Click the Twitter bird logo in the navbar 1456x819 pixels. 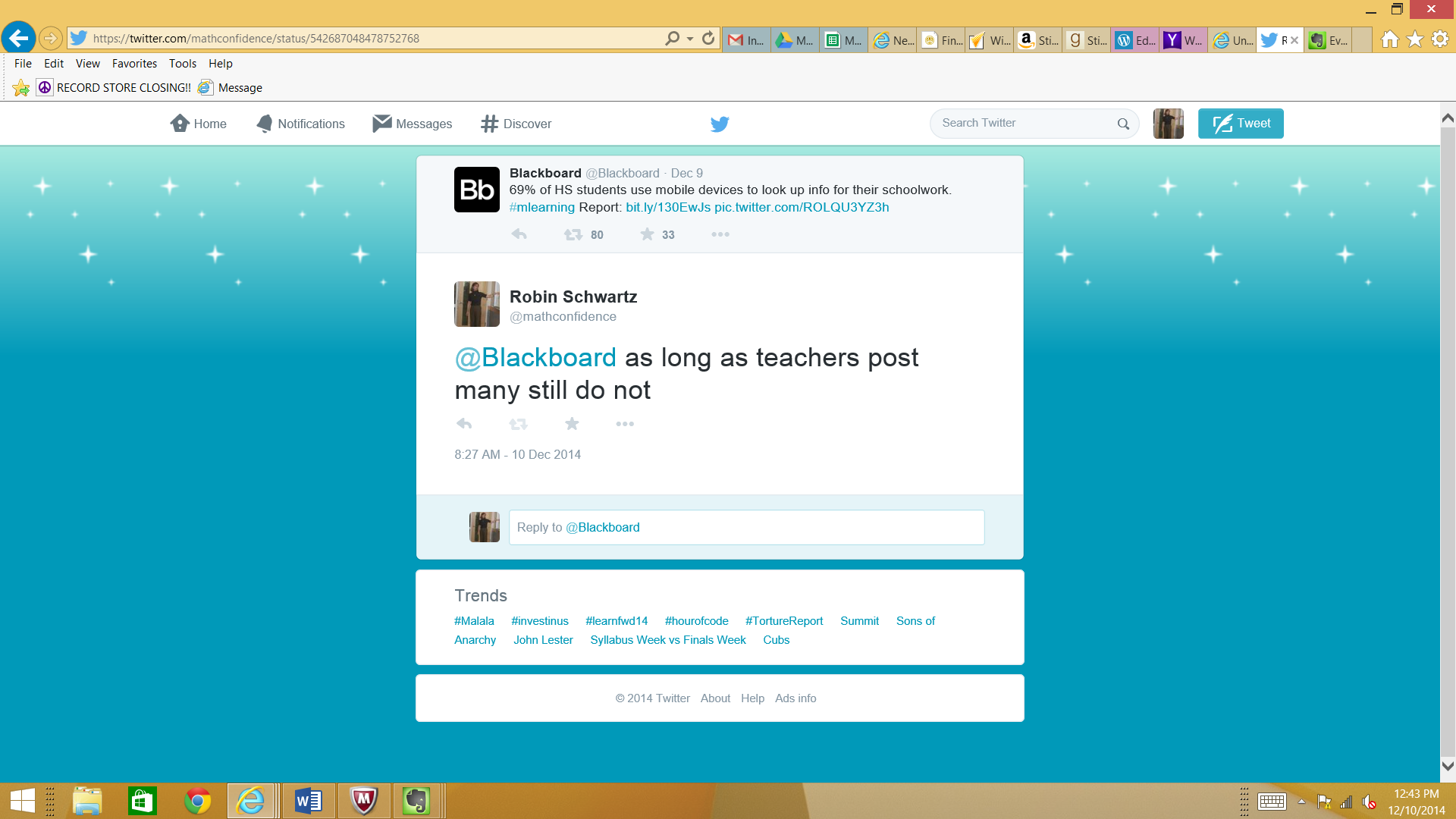click(x=720, y=124)
